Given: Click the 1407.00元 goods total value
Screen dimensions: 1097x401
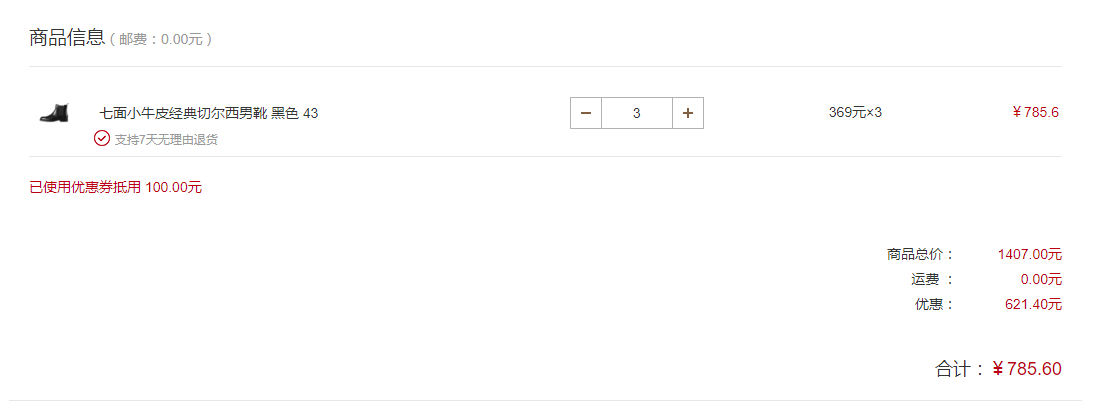Looking at the screenshot, I should [x=1030, y=254].
